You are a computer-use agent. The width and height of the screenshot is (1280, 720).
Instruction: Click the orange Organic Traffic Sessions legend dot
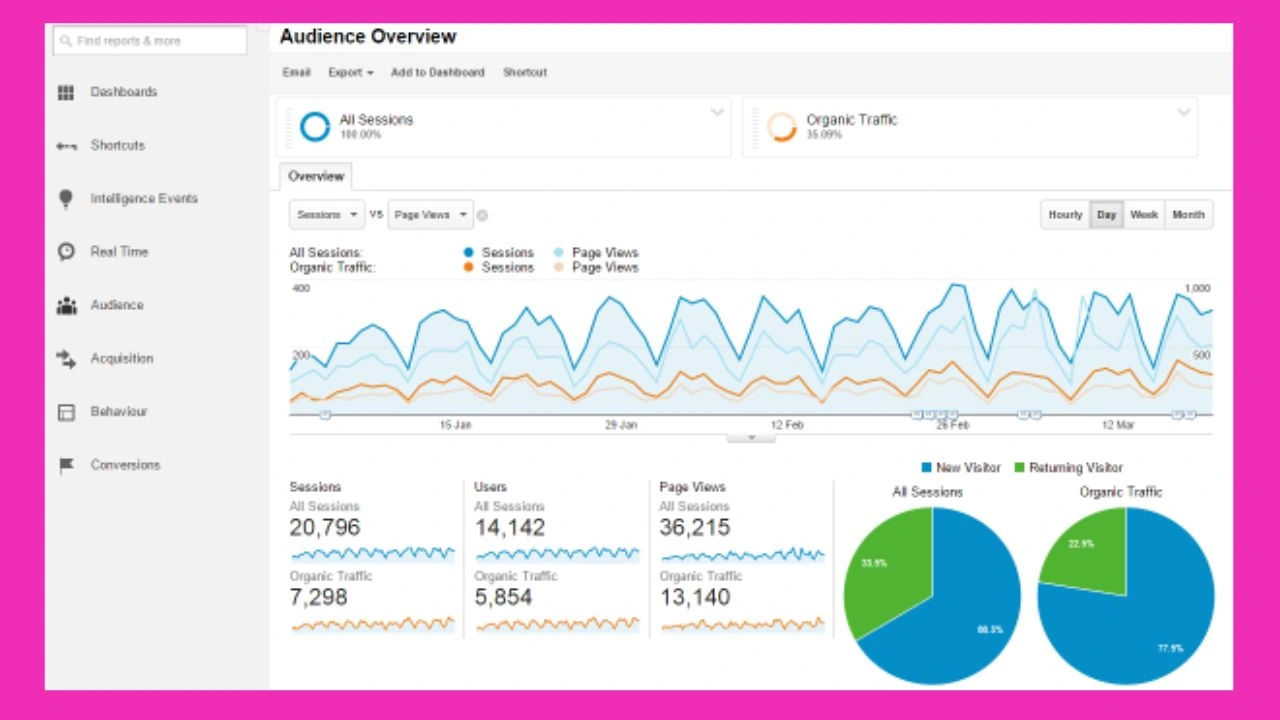tap(468, 268)
